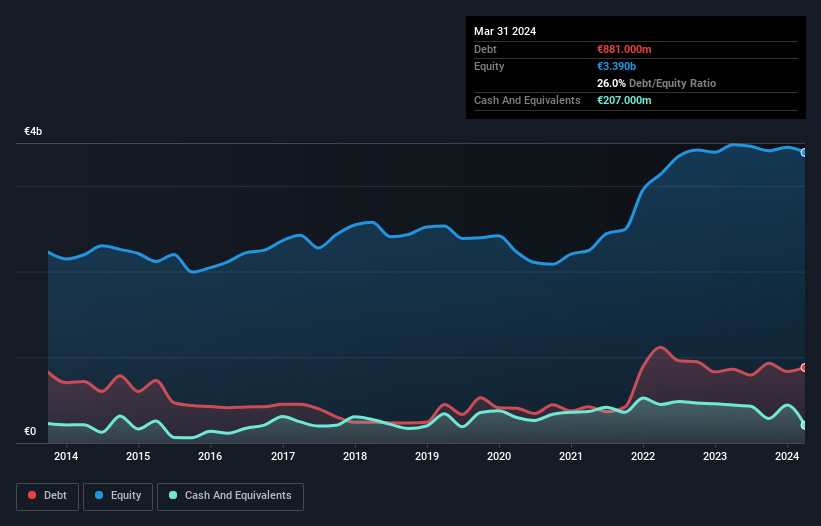Toggle the Cash And Equivalents legend button
Viewport: 821px width, 526px height.
(x=230, y=496)
